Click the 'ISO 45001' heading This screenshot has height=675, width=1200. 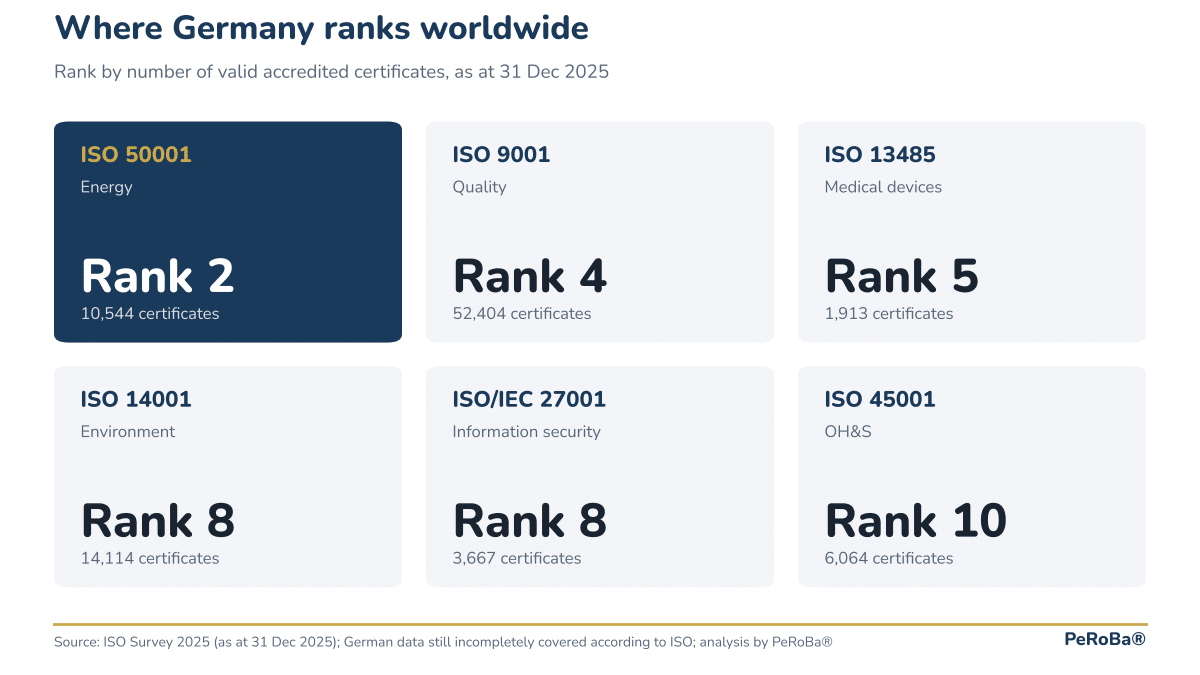coord(880,400)
